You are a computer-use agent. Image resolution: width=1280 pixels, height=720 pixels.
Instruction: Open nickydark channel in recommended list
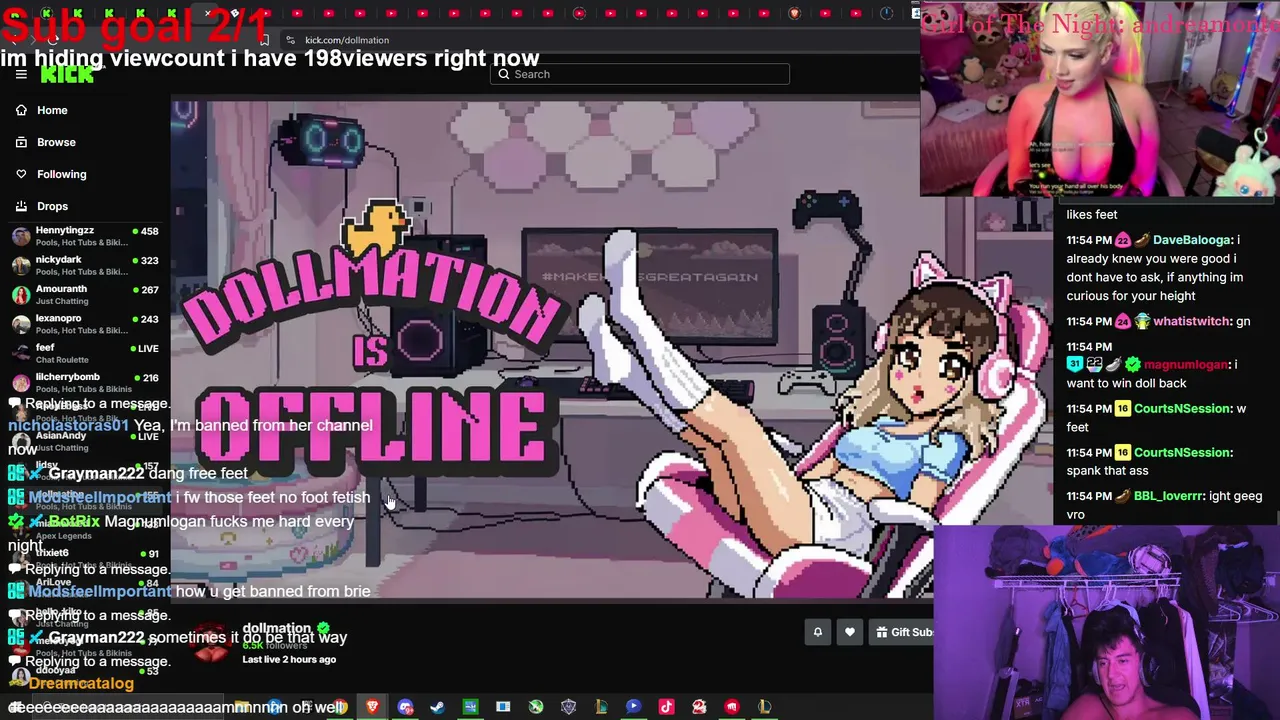pyautogui.click(x=85, y=265)
